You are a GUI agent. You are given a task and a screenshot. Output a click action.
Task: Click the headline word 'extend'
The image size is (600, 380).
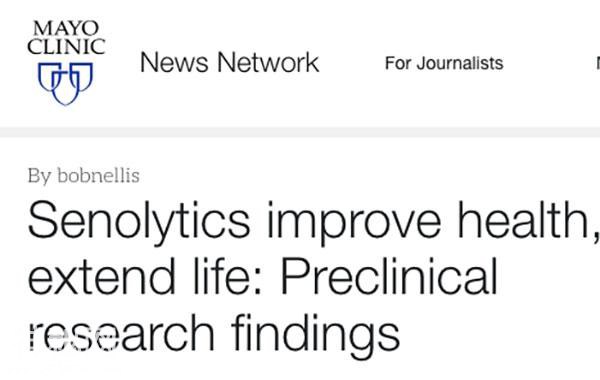coord(101,276)
